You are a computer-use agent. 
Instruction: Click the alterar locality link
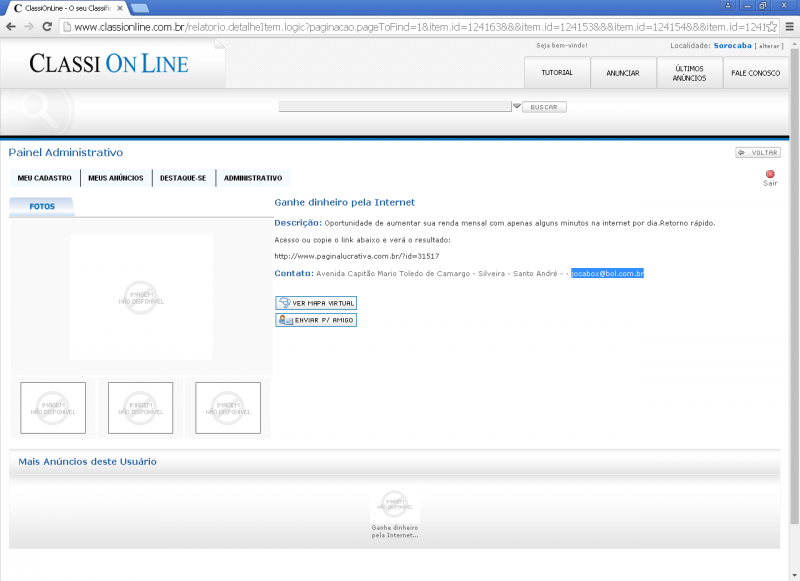click(768, 46)
